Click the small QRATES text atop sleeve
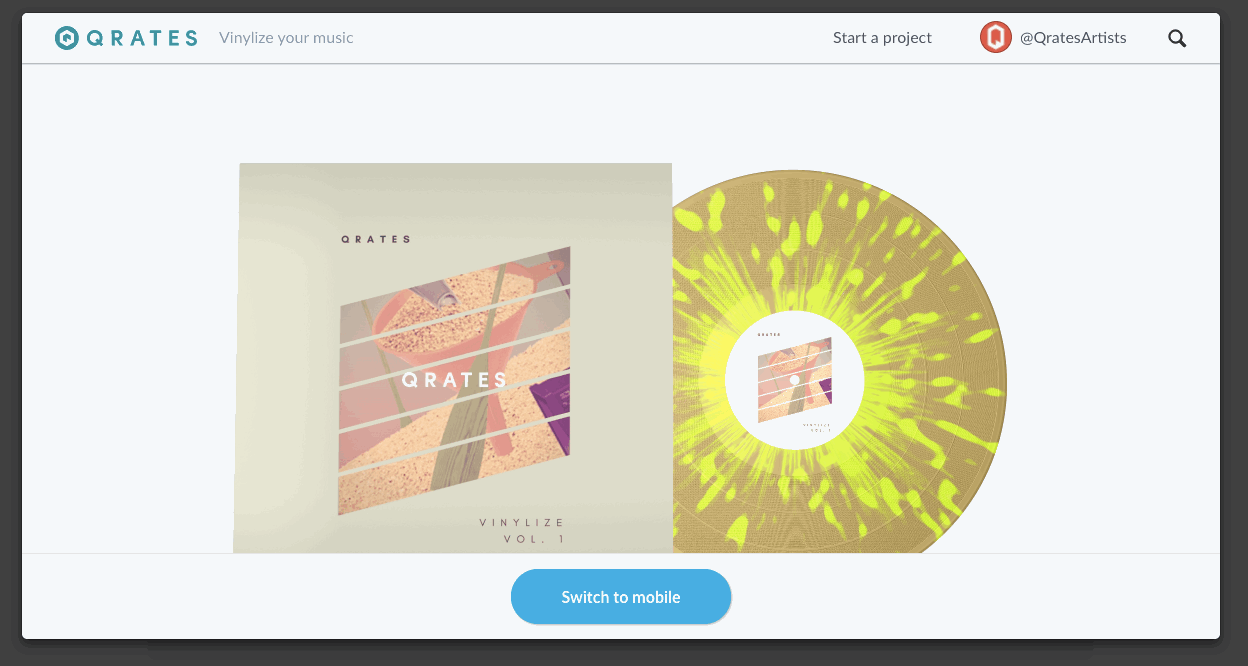1248x666 pixels. [x=376, y=239]
